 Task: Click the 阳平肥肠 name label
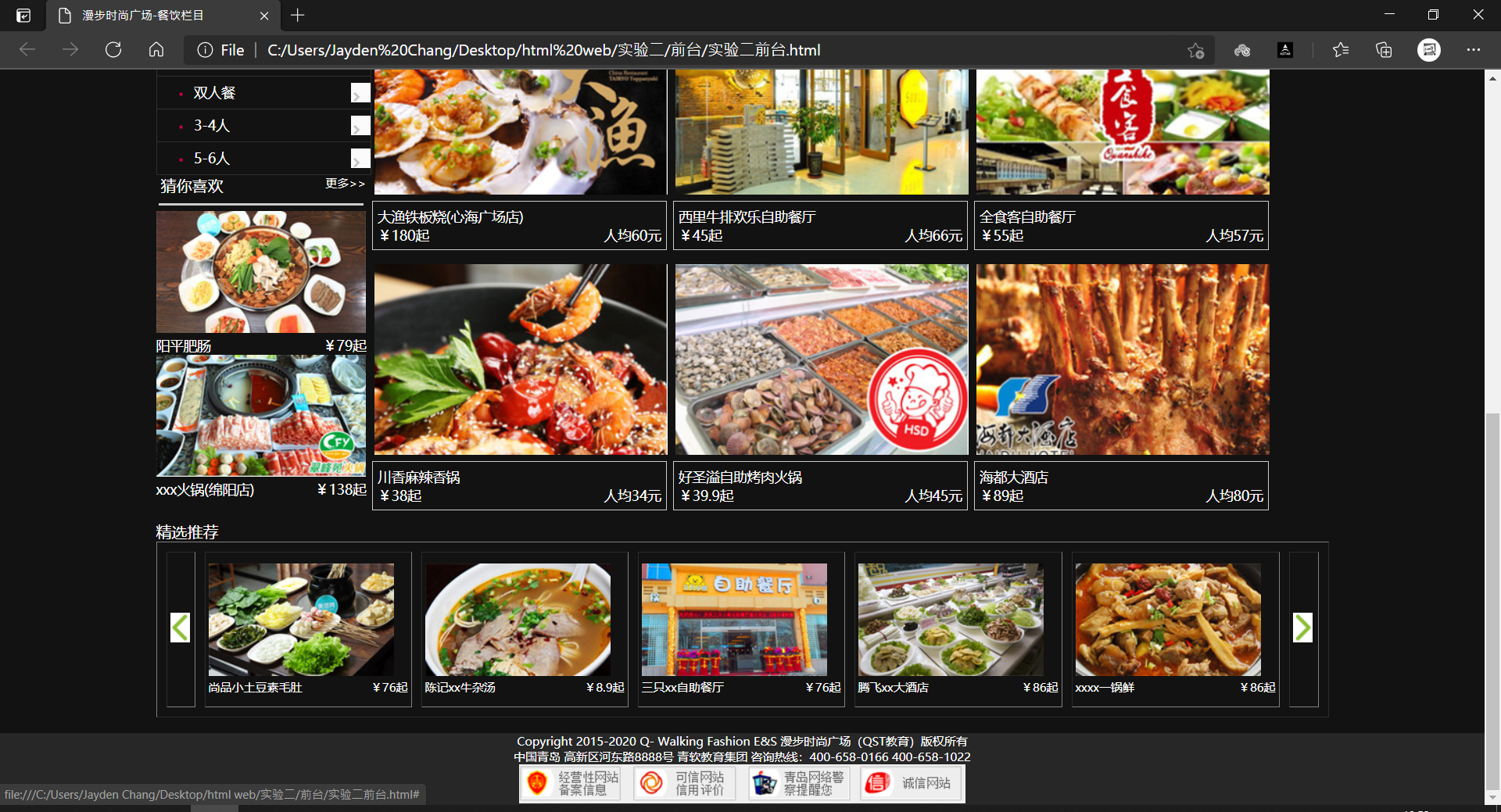coord(184,346)
